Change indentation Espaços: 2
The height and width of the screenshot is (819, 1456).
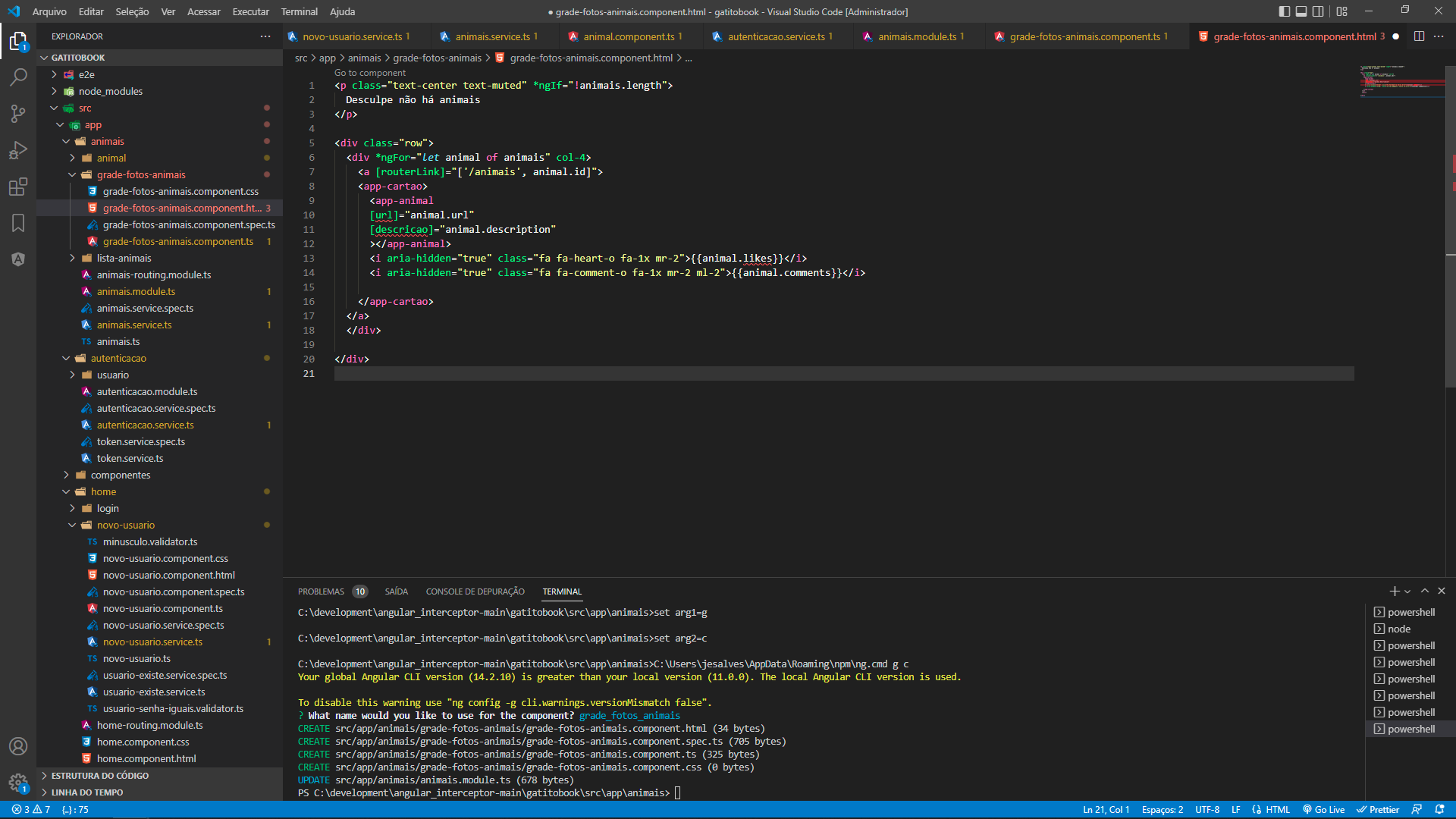click(x=1162, y=810)
